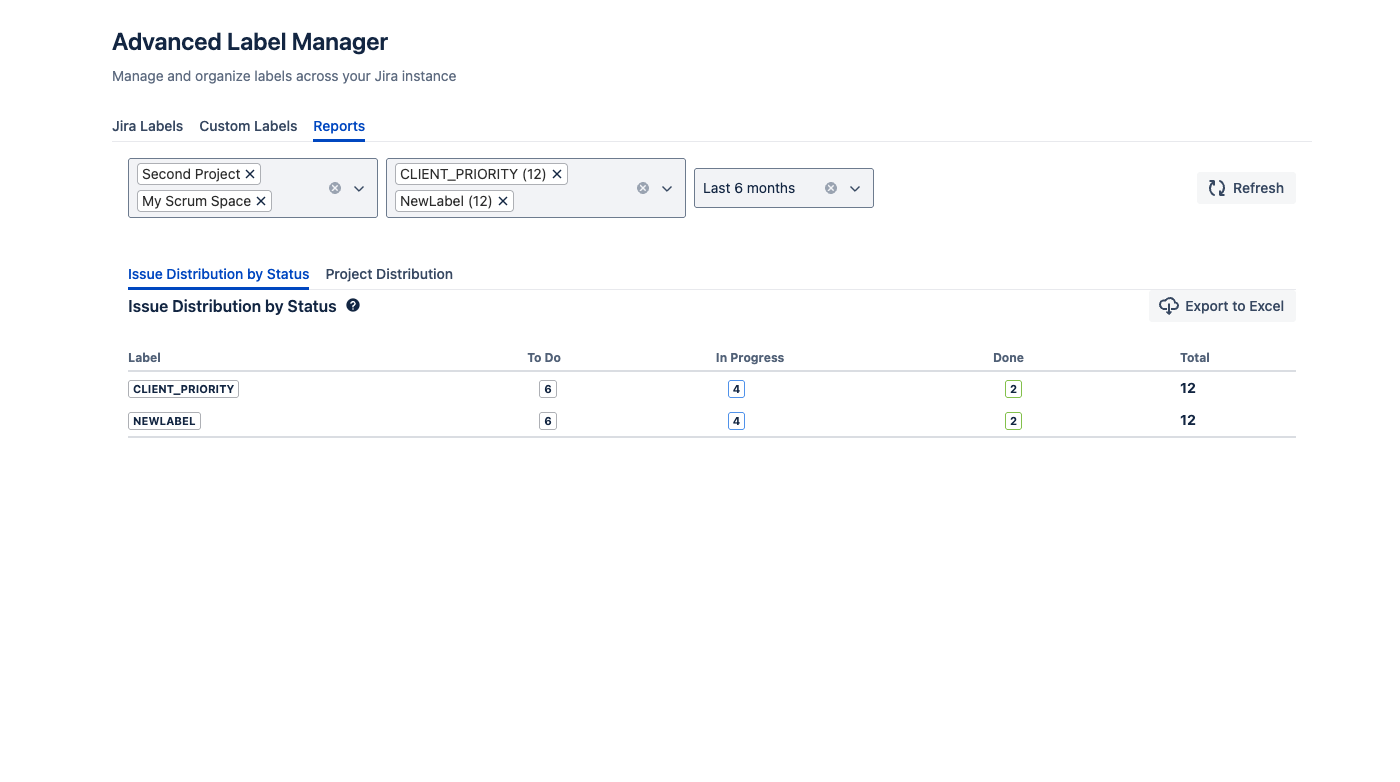Export report to Excel
Image resolution: width=1400 pixels, height=782 pixels.
click(1222, 306)
